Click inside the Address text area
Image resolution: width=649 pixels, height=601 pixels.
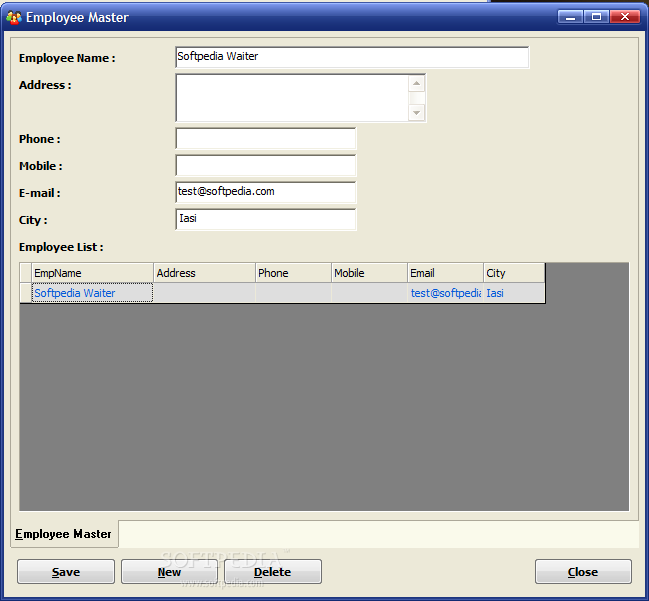pyautogui.click(x=292, y=98)
